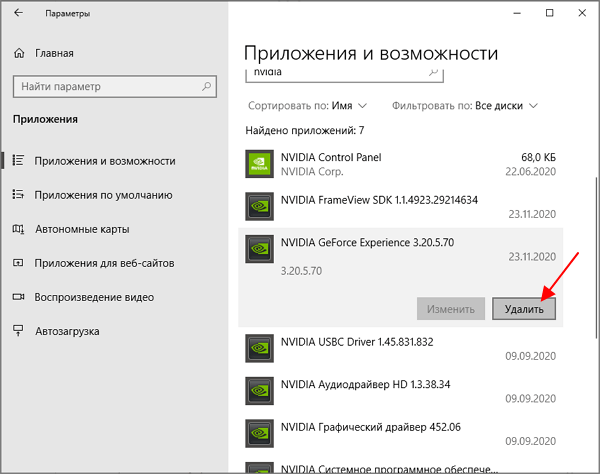Image resolution: width=600 pixels, height=474 pixels.
Task: Click the Найти параметр search field
Action: tap(115, 86)
